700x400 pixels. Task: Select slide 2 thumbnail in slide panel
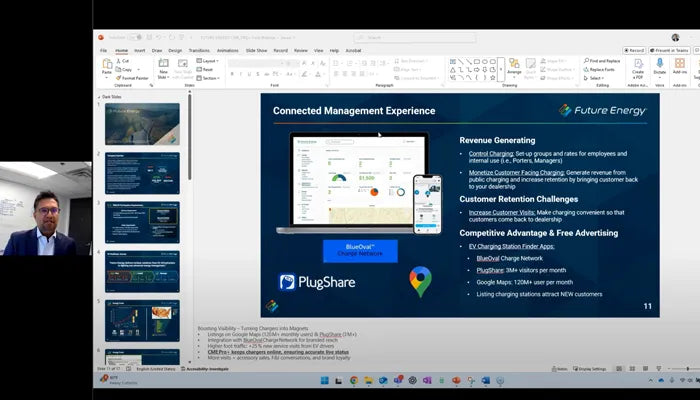click(142, 172)
